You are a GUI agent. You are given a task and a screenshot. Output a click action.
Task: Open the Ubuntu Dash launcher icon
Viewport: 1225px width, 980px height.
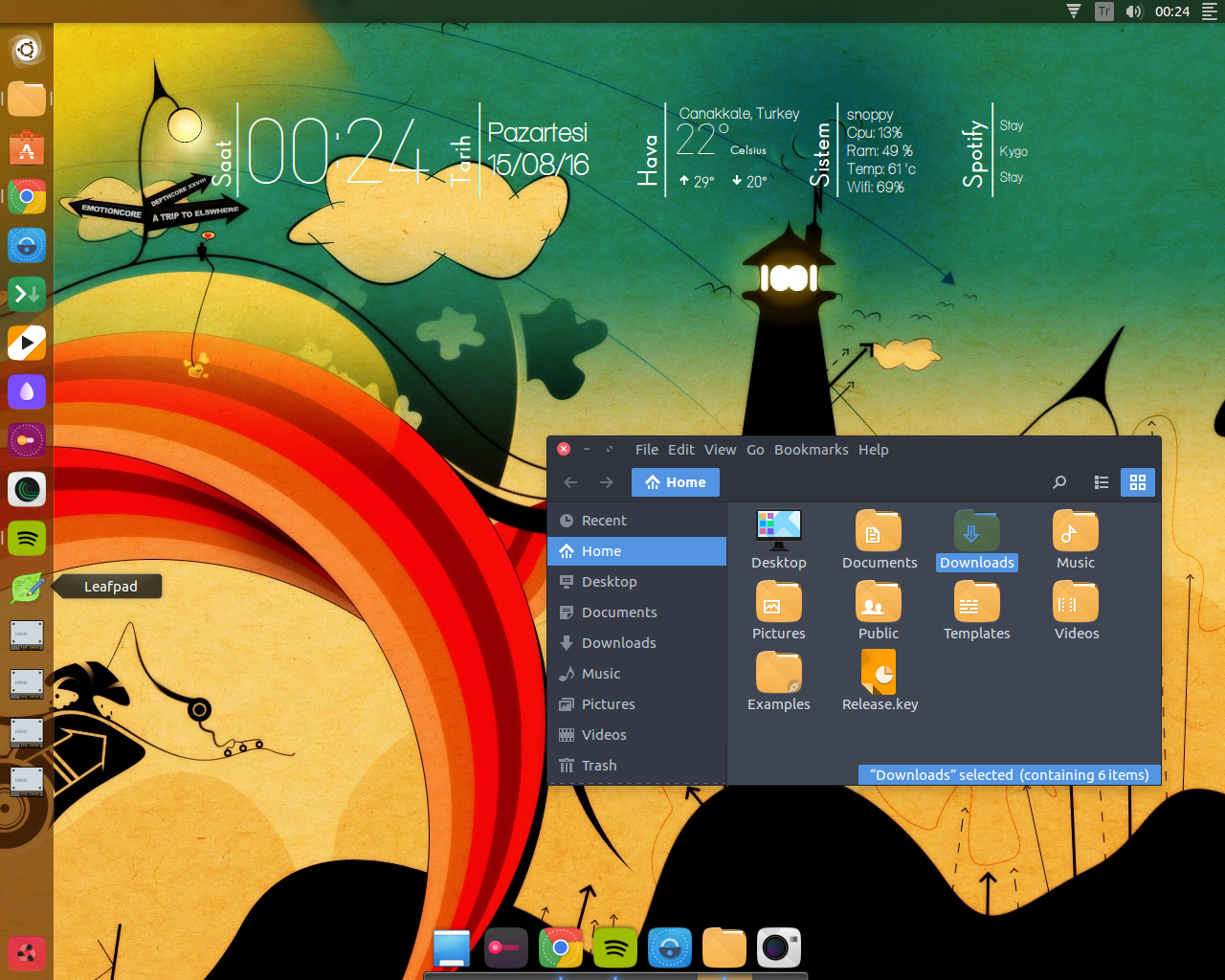click(27, 50)
